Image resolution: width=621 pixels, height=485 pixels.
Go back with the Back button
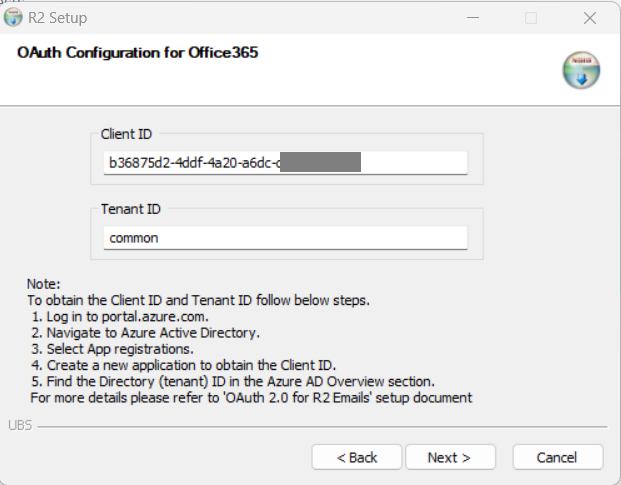click(x=356, y=457)
